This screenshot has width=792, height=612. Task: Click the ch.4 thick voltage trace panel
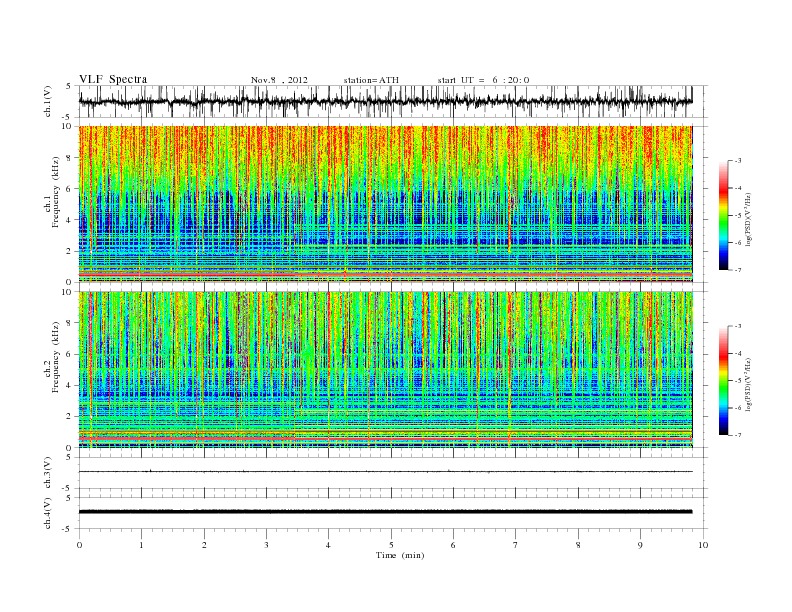(x=393, y=513)
